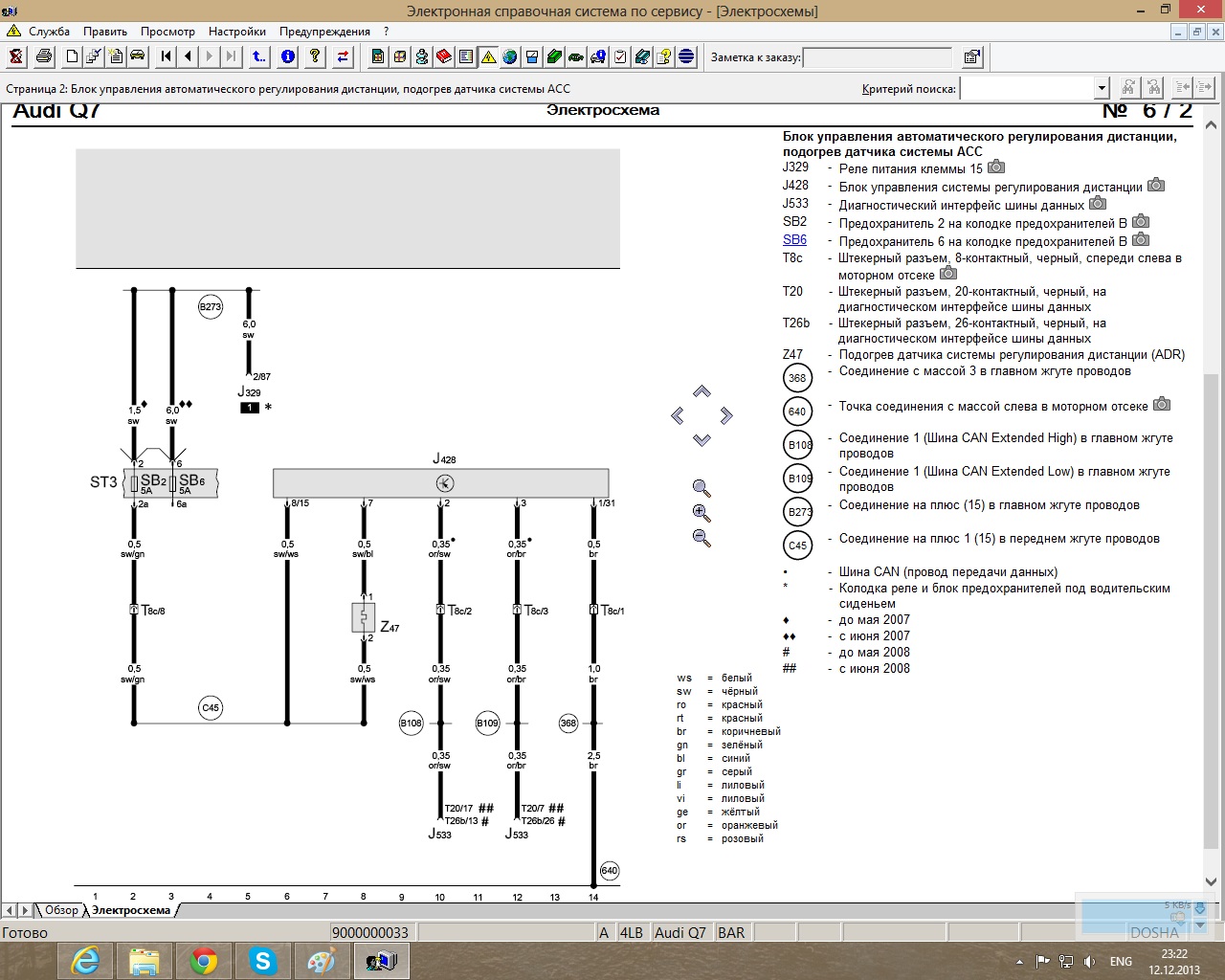The height and width of the screenshot is (980, 1225).
Task: Zoom out with the minus magnifier icon
Action: (x=702, y=538)
